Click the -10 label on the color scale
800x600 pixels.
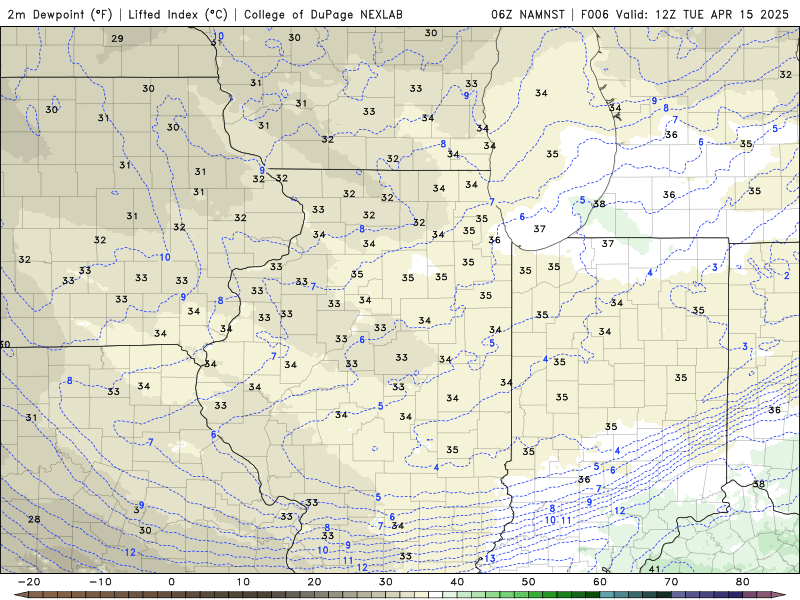tap(100, 582)
